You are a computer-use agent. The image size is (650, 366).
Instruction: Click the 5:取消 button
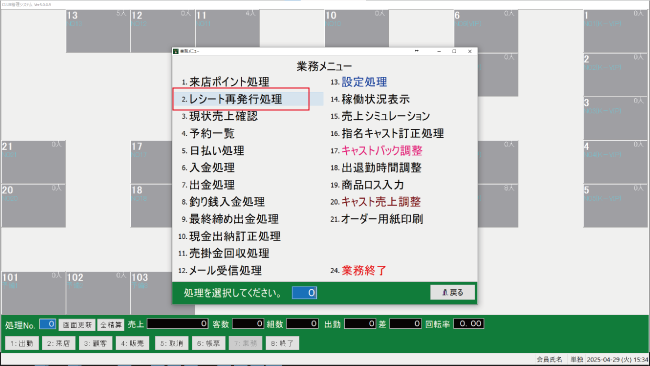point(172,343)
